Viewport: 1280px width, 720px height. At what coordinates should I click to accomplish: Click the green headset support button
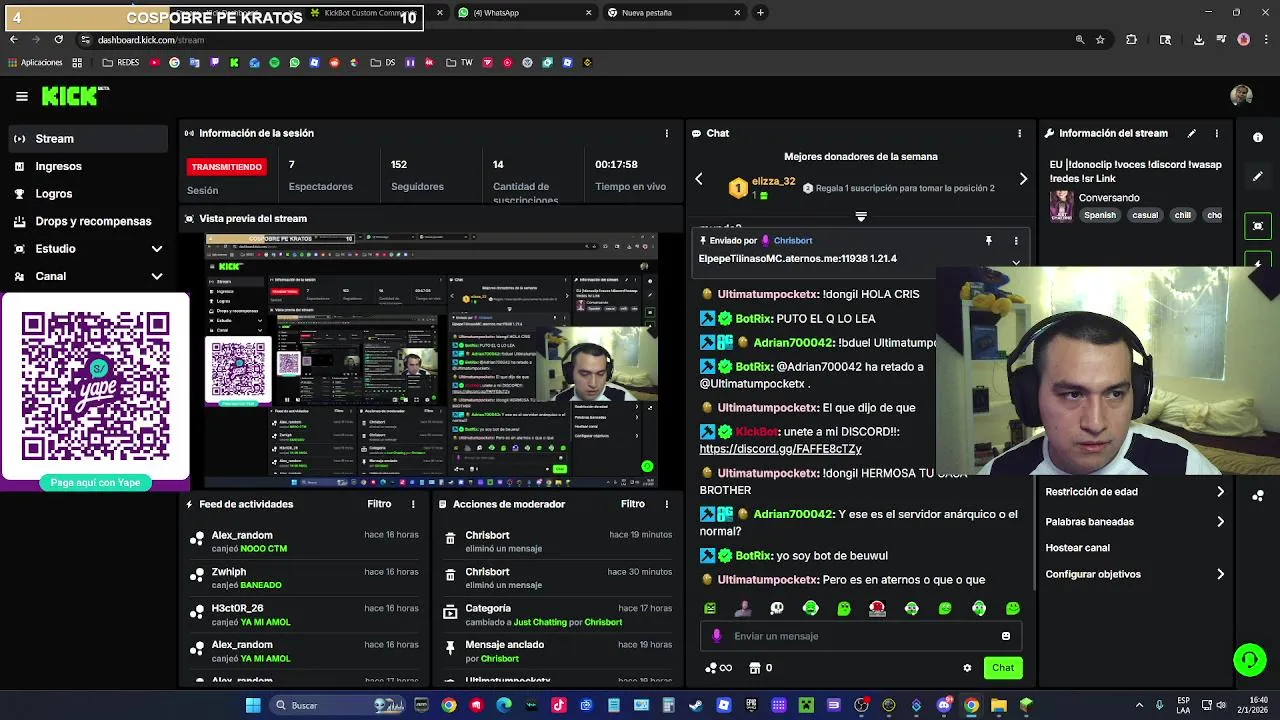click(x=1249, y=660)
